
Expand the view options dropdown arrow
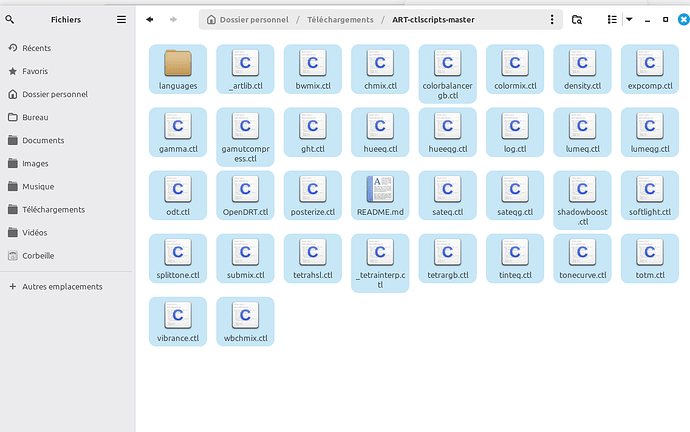628,19
